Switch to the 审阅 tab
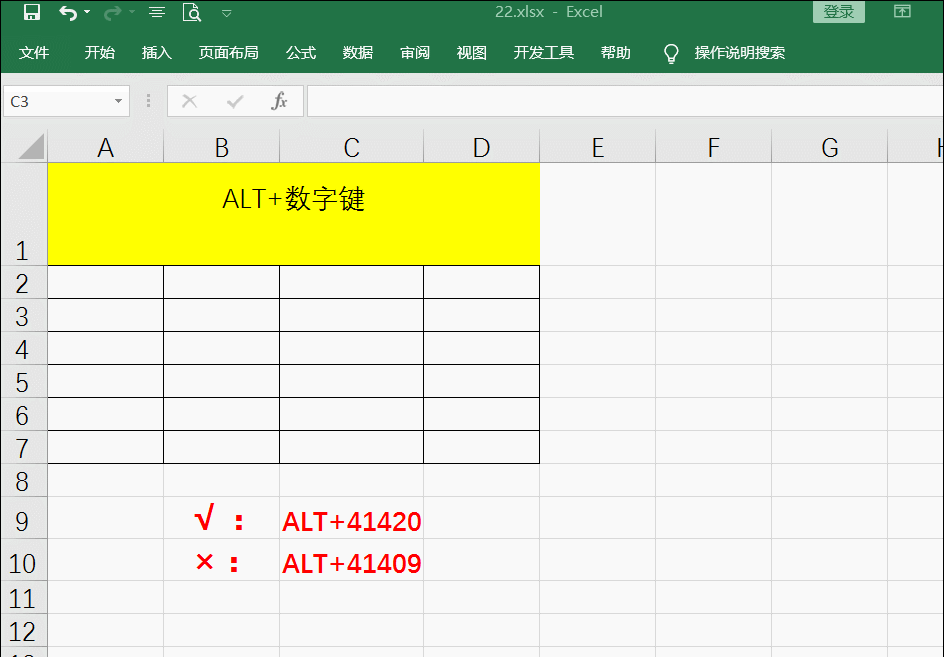This screenshot has height=657, width=944. coord(415,53)
